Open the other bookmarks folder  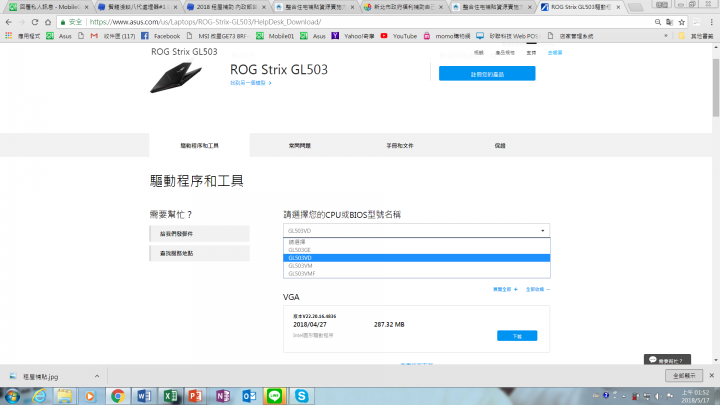click(696, 36)
